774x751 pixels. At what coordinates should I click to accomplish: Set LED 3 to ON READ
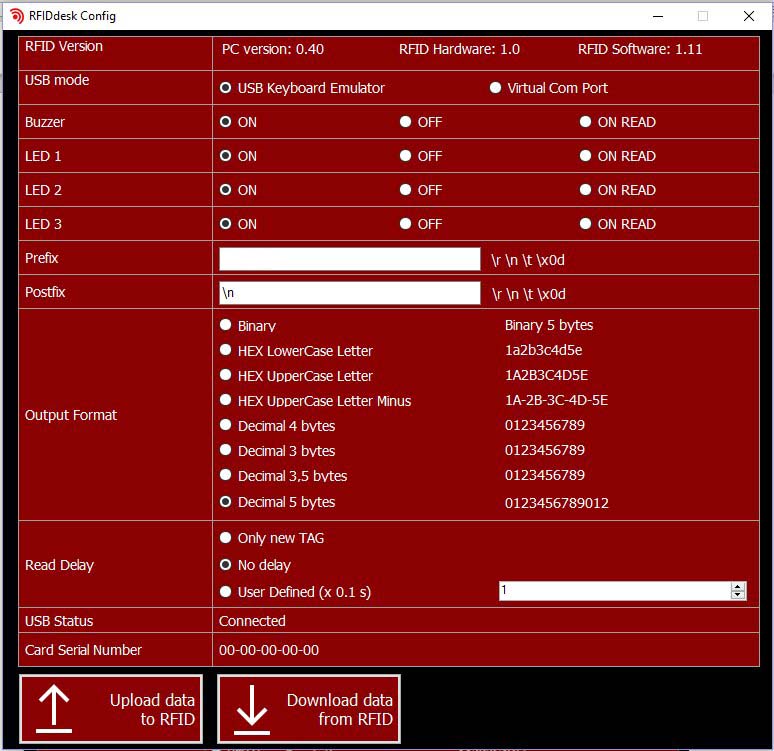click(585, 224)
